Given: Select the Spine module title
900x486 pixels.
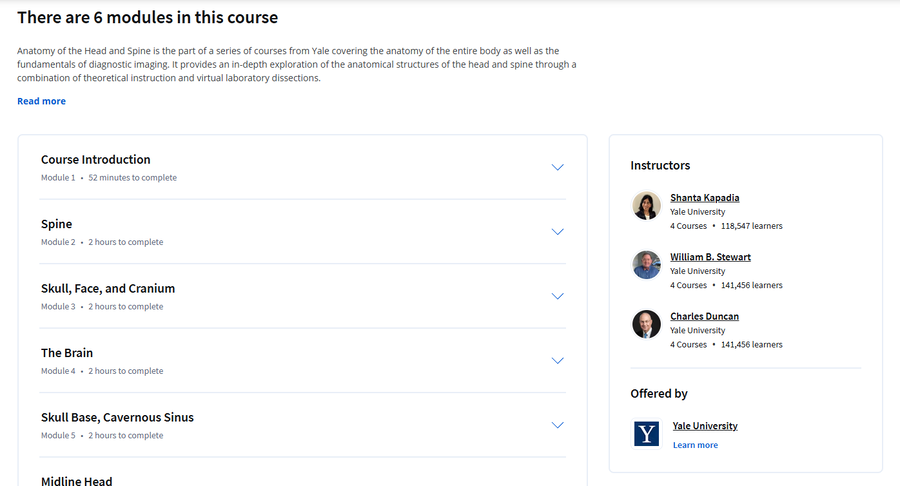Looking at the screenshot, I should click(56, 224).
